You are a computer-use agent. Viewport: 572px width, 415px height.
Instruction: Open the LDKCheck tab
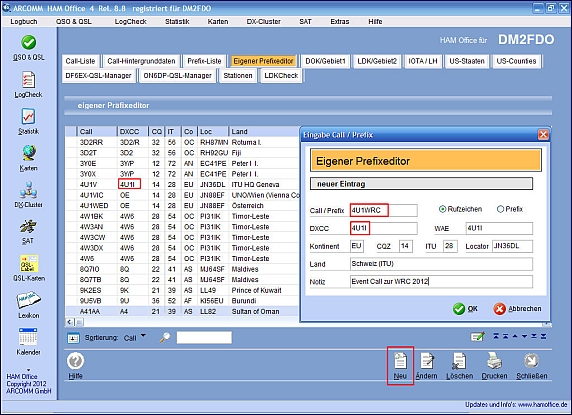tap(281, 75)
